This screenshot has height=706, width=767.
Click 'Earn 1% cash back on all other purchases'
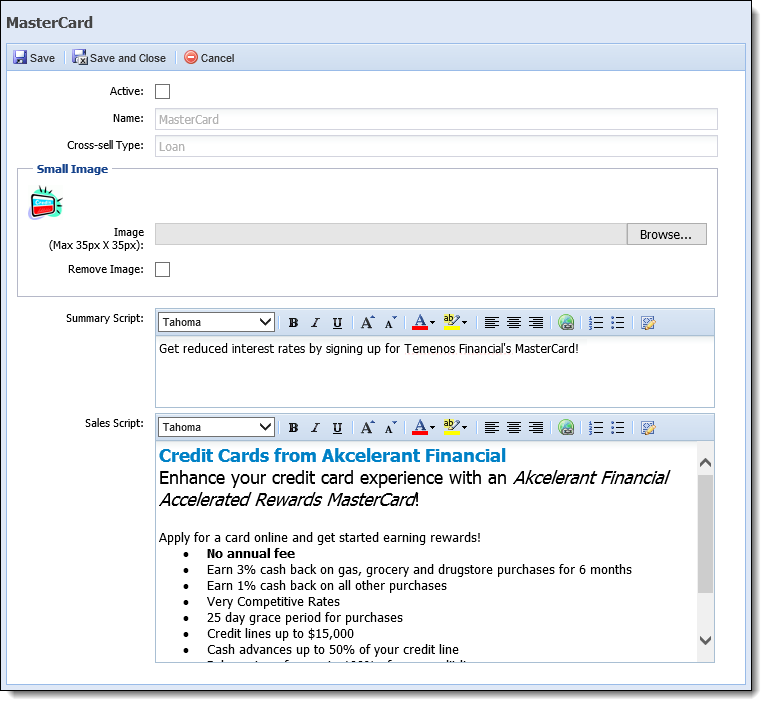[327, 586]
